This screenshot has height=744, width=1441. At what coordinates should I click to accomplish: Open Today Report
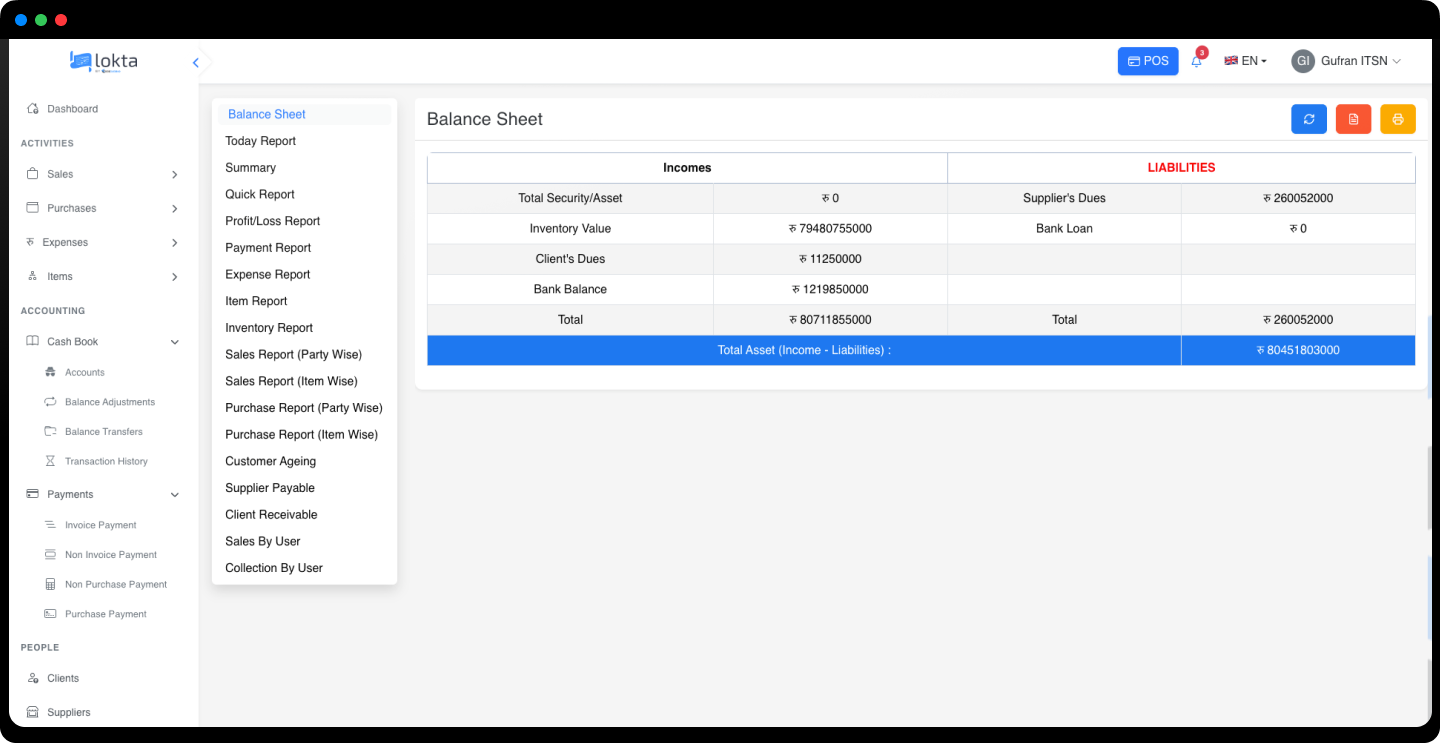pos(260,141)
